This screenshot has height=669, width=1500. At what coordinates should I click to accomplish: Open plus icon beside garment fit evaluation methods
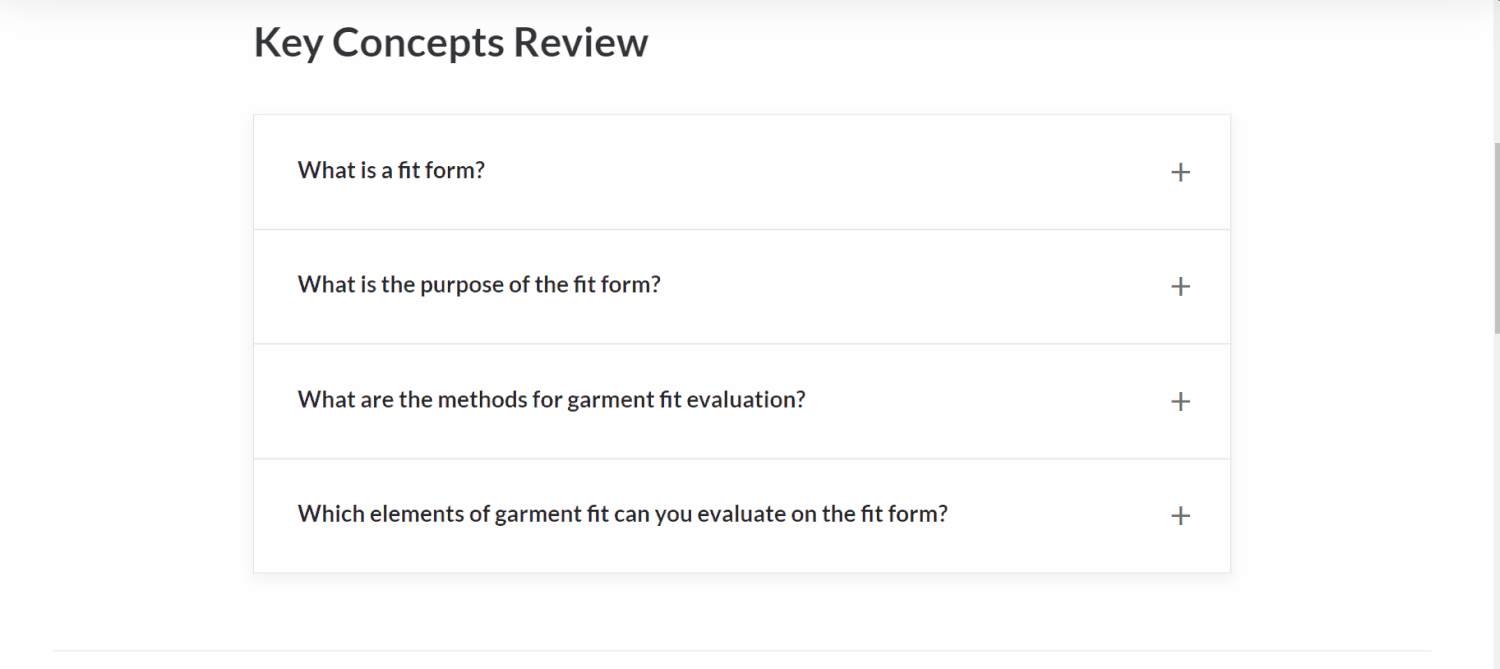(1180, 402)
